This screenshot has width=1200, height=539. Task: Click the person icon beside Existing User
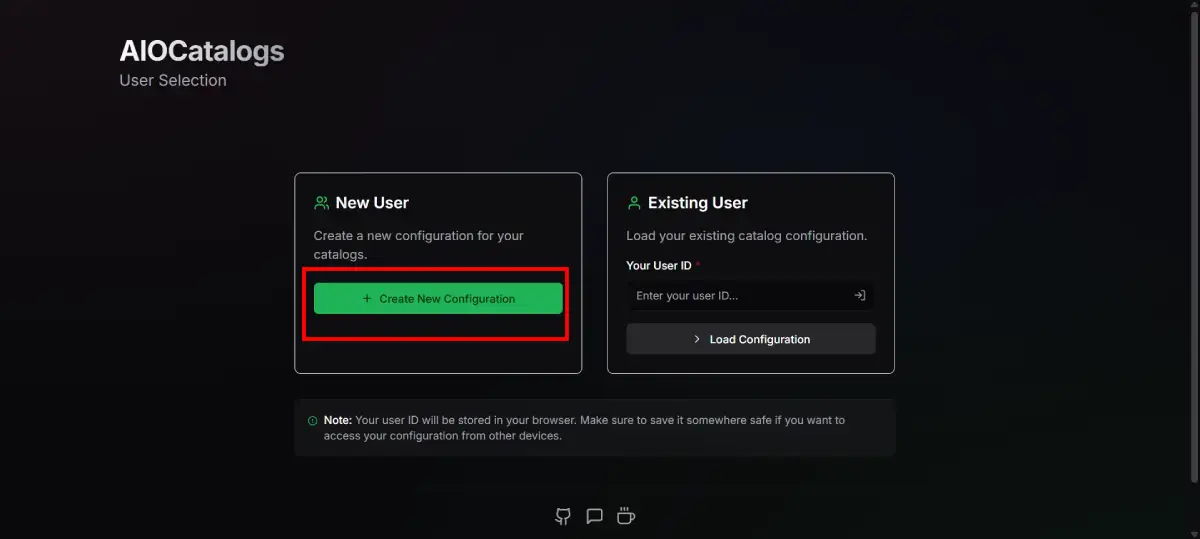(633, 203)
